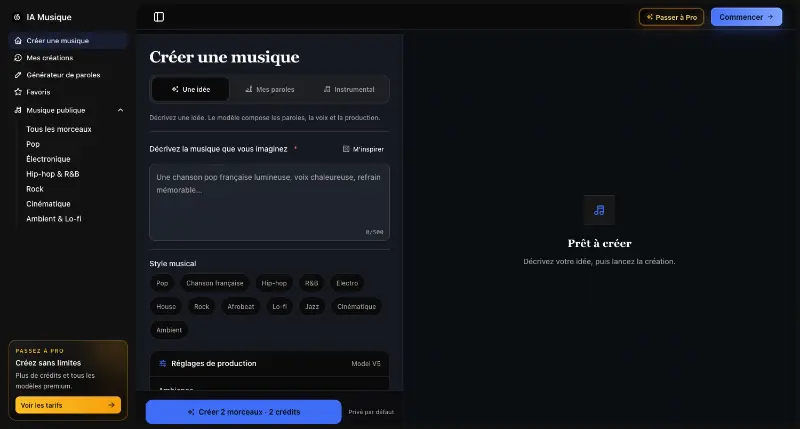The width and height of the screenshot is (800, 429).
Task: Click the star icon beside Favoris
Action: (x=18, y=92)
